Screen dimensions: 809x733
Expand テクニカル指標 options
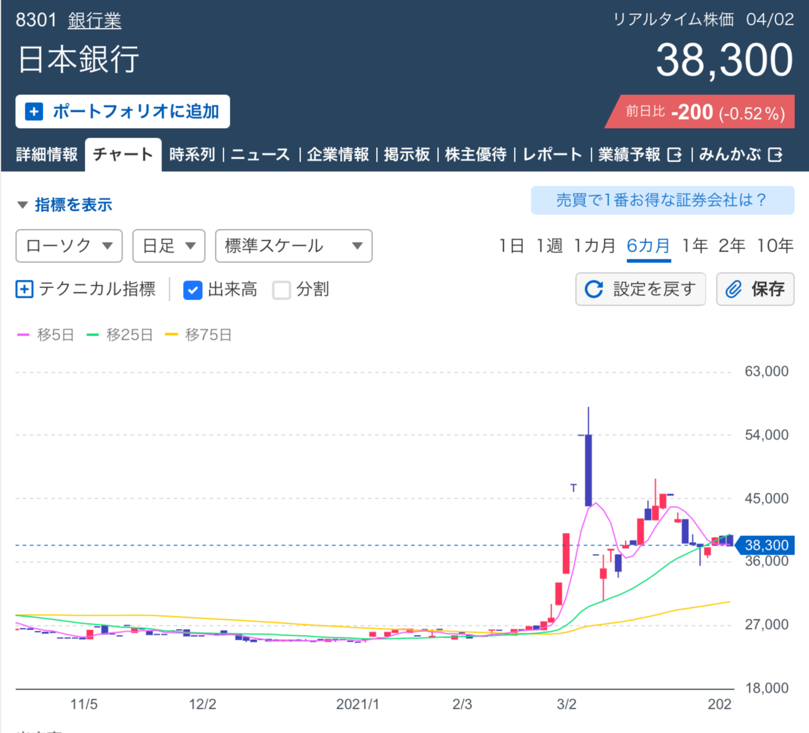click(86, 289)
